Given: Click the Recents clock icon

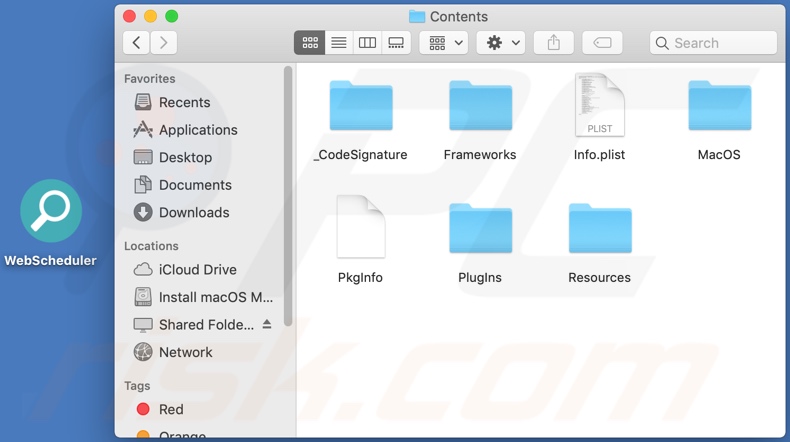Looking at the screenshot, I should pyautogui.click(x=143, y=102).
